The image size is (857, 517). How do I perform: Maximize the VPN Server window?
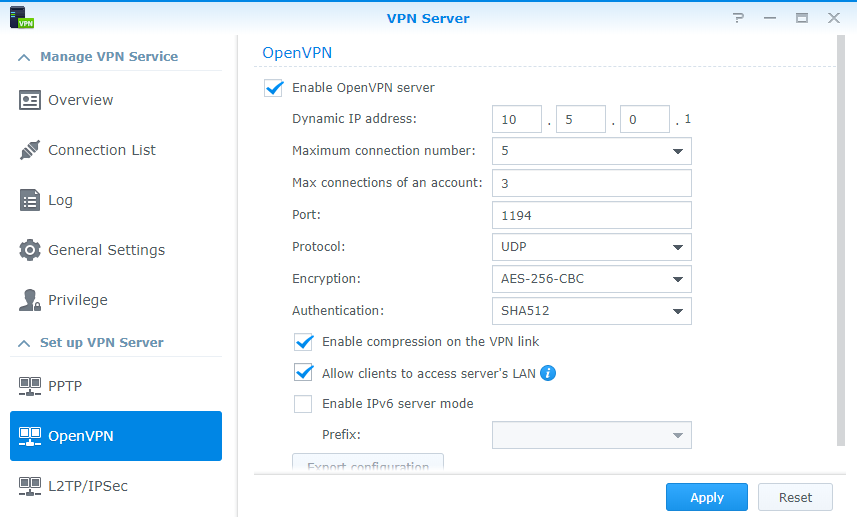tap(802, 18)
